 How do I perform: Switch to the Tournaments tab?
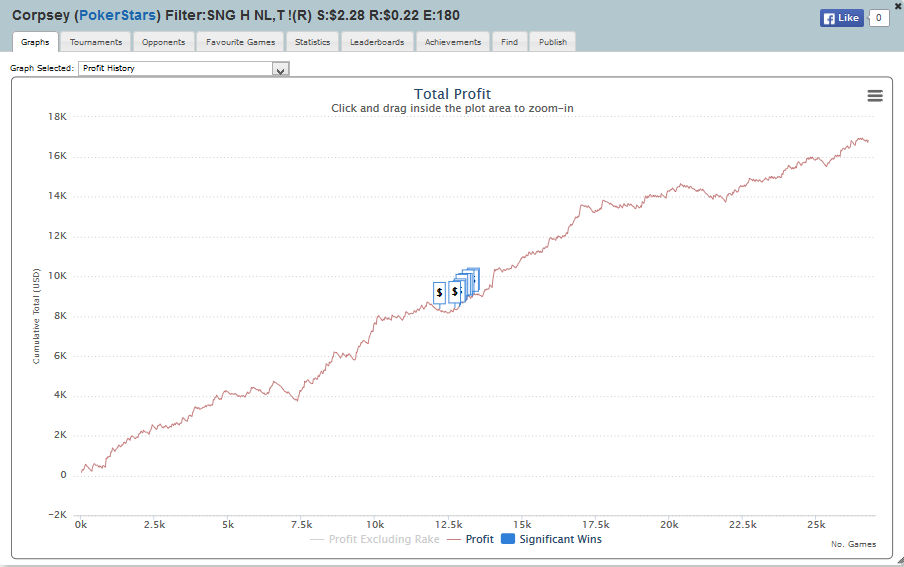(x=96, y=42)
